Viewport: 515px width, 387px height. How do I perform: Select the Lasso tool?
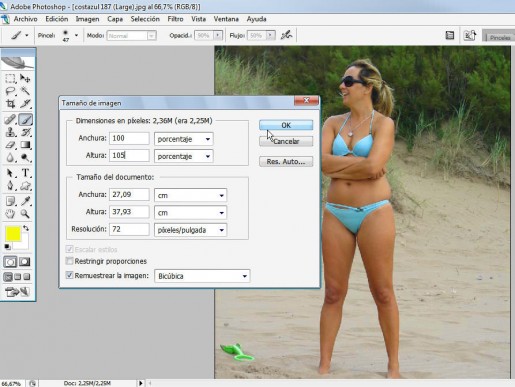[10, 91]
